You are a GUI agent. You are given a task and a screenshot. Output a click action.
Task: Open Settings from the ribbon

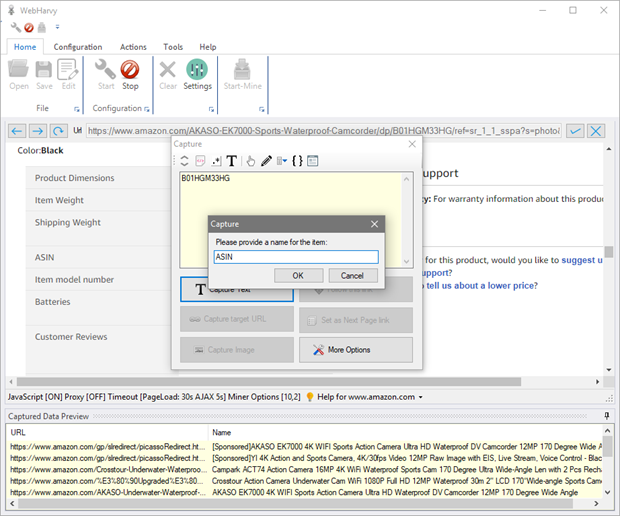click(x=197, y=73)
